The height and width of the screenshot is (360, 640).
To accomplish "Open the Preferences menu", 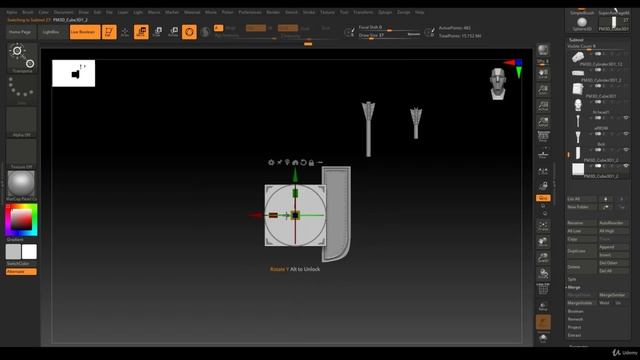I will click(x=250, y=12).
